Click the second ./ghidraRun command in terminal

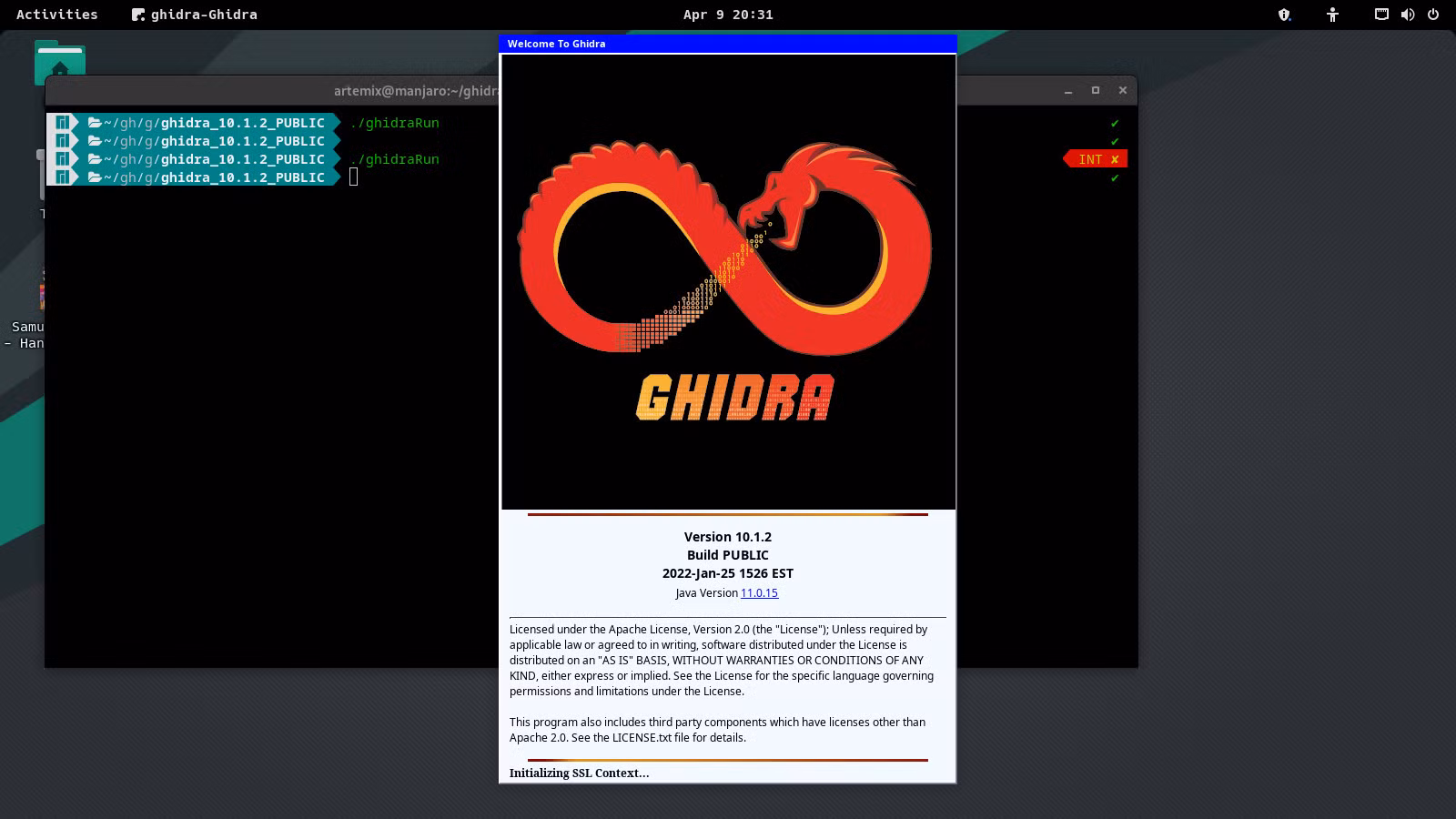click(x=395, y=159)
